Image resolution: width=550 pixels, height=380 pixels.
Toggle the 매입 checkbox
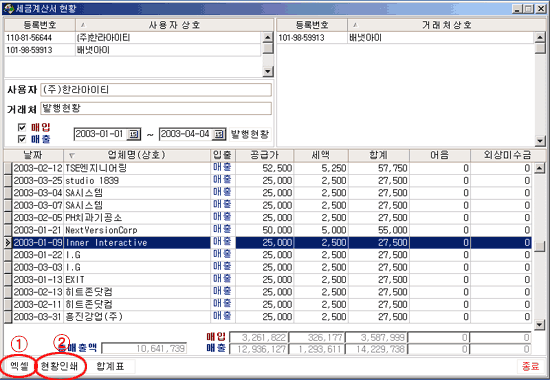[x=22, y=127]
